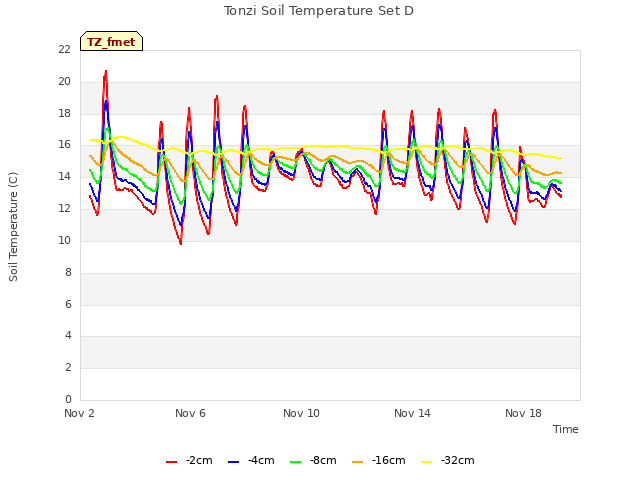640x480 pixels.
Task: Select the -32cm legend label
Action: (458, 460)
